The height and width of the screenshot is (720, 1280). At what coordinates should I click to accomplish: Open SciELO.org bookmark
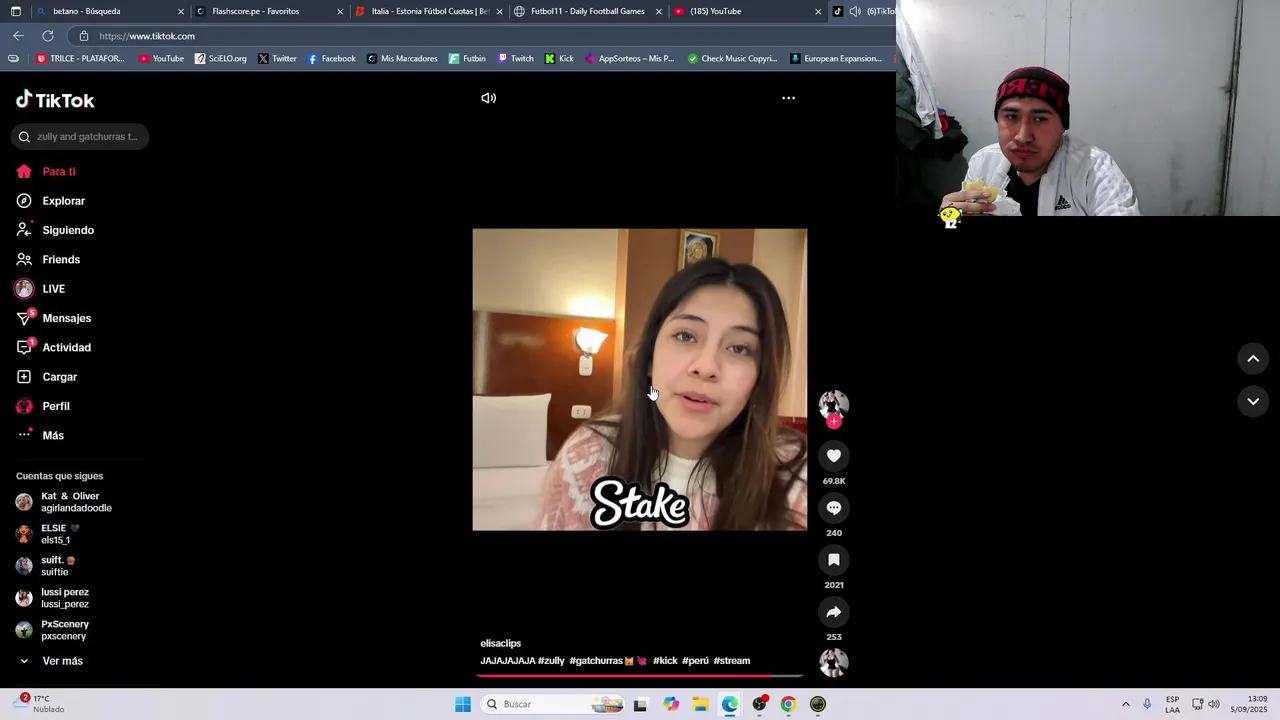pyautogui.click(x=220, y=59)
